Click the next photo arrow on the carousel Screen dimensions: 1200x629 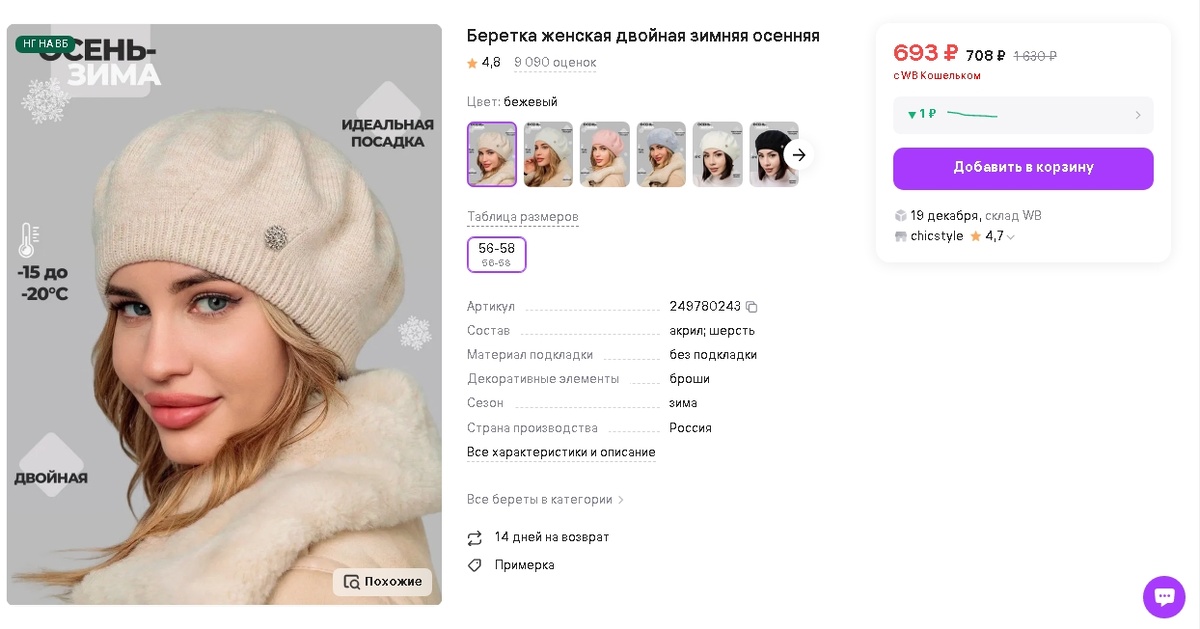pos(798,155)
